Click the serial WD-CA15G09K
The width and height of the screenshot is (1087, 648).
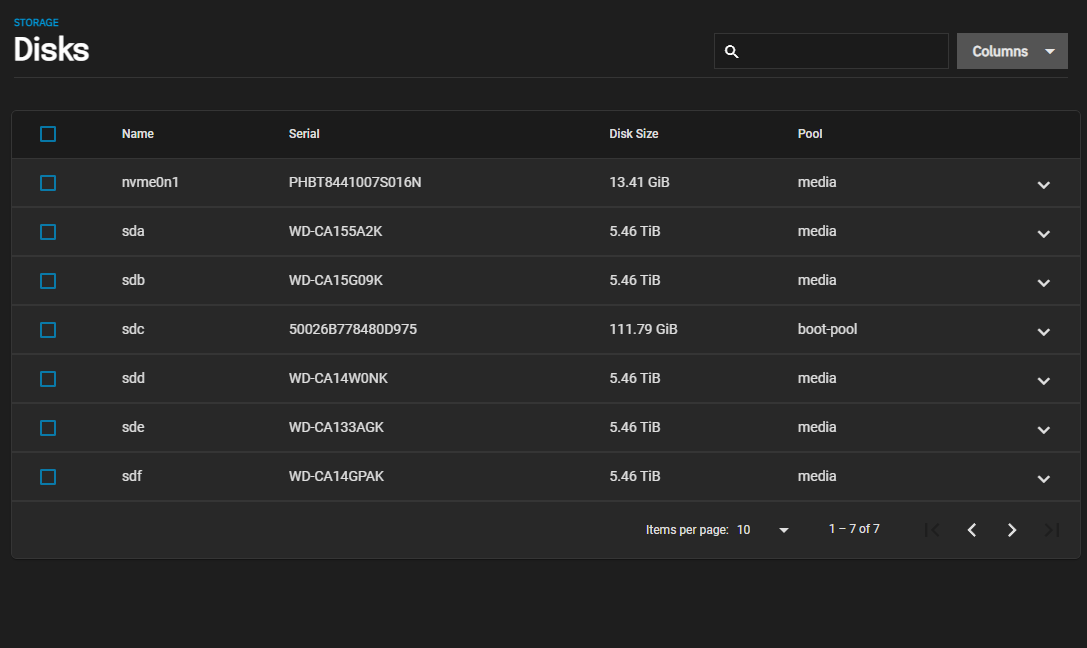tap(336, 280)
